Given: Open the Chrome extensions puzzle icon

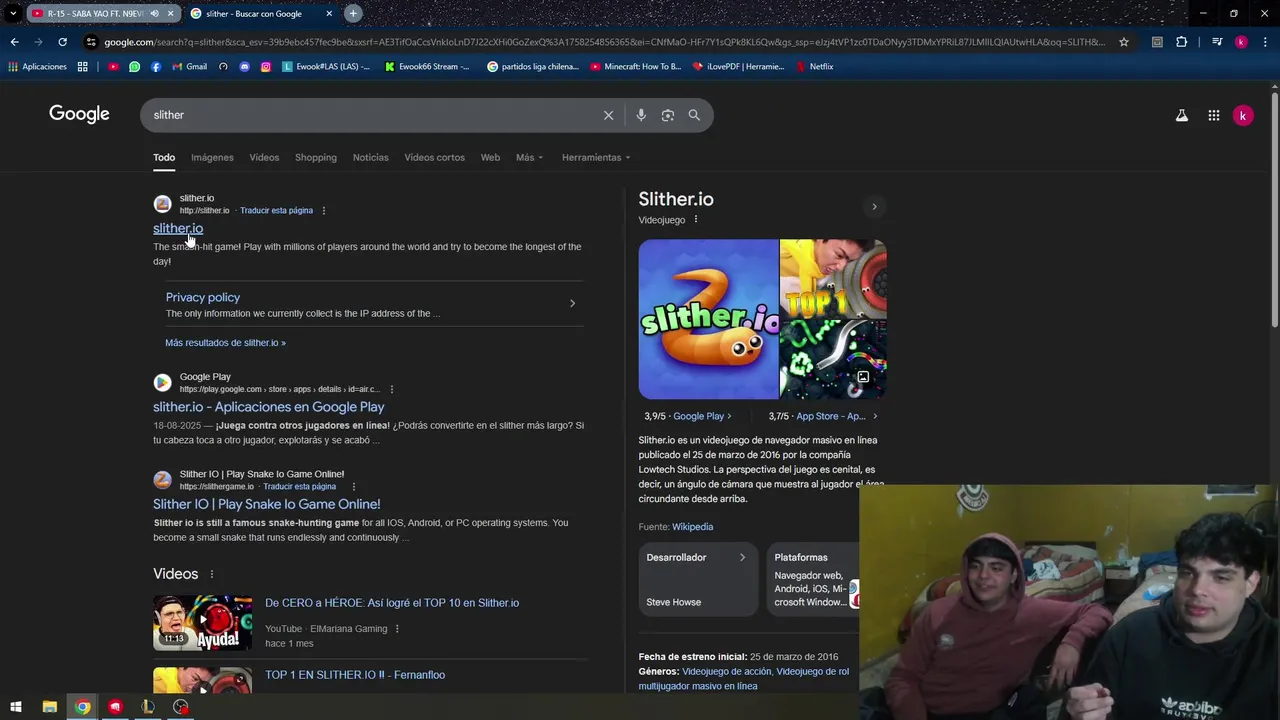Looking at the screenshot, I should pyautogui.click(x=1182, y=42).
